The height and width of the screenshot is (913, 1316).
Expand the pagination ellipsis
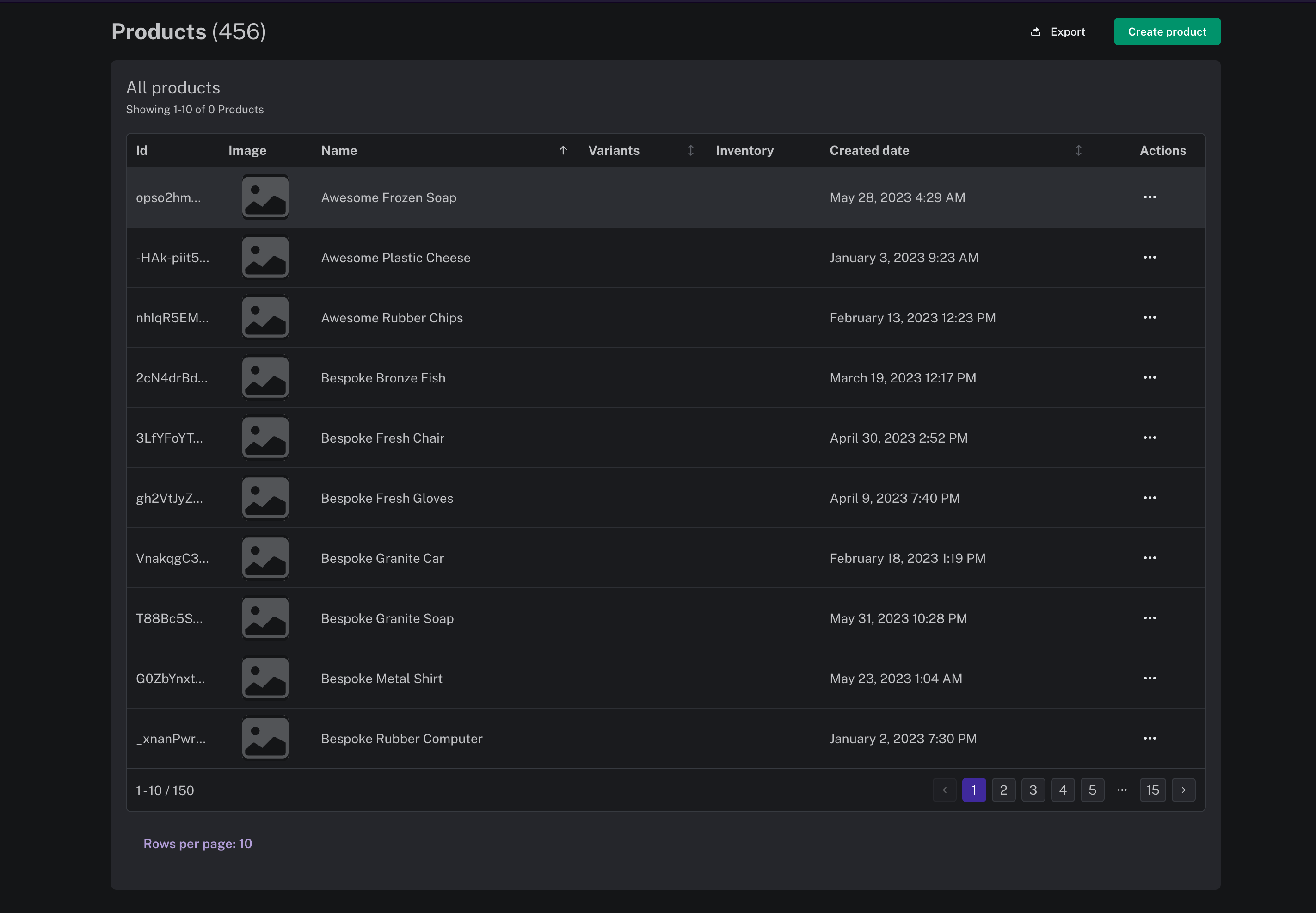pyautogui.click(x=1122, y=790)
